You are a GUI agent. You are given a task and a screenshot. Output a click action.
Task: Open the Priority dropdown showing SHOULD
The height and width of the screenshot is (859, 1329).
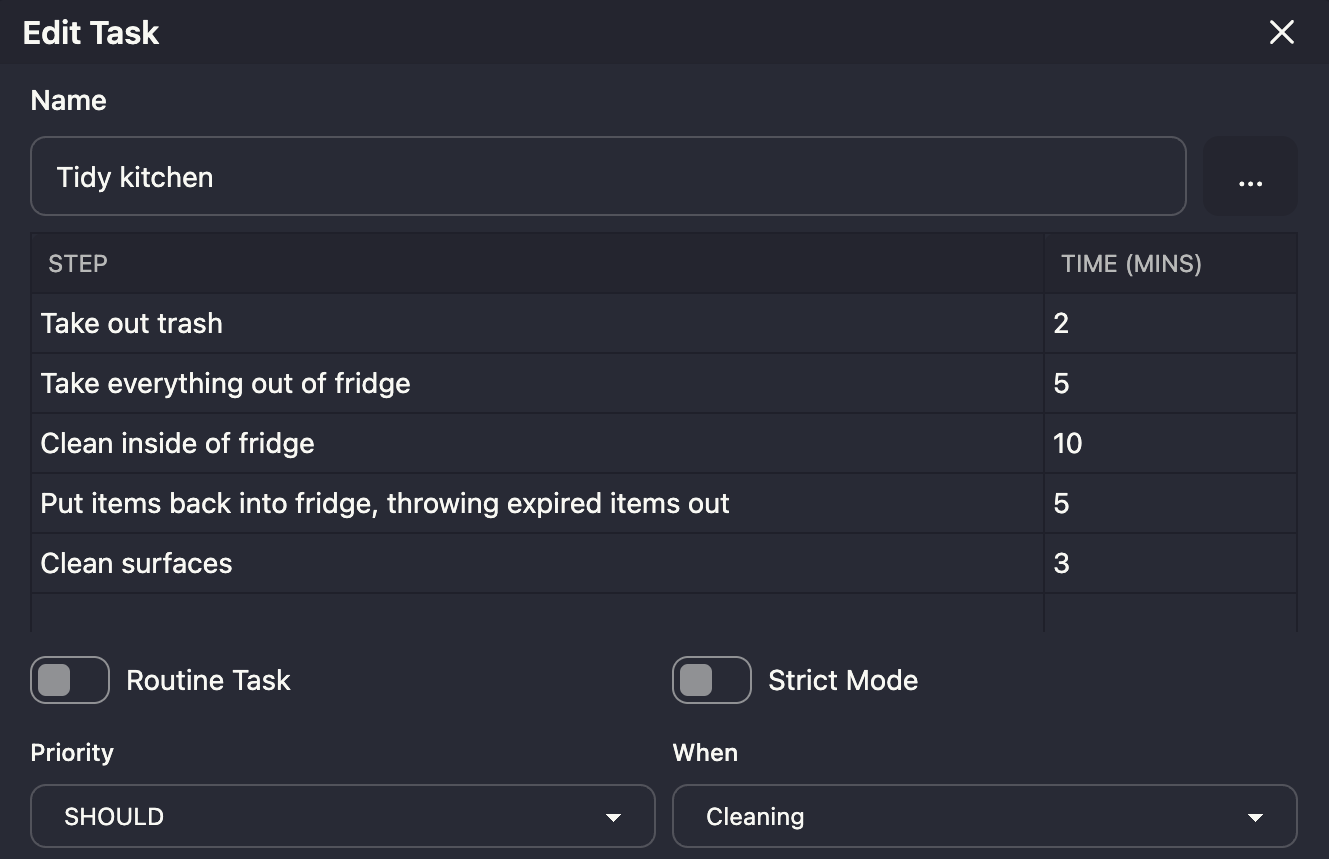[342, 816]
